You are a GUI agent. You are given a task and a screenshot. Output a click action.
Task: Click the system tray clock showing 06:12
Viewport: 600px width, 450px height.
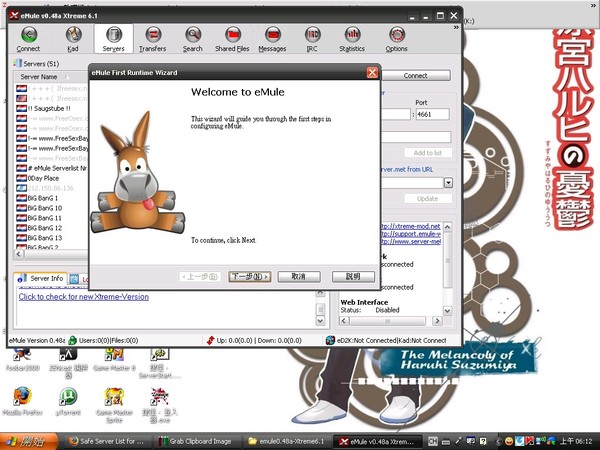576,441
